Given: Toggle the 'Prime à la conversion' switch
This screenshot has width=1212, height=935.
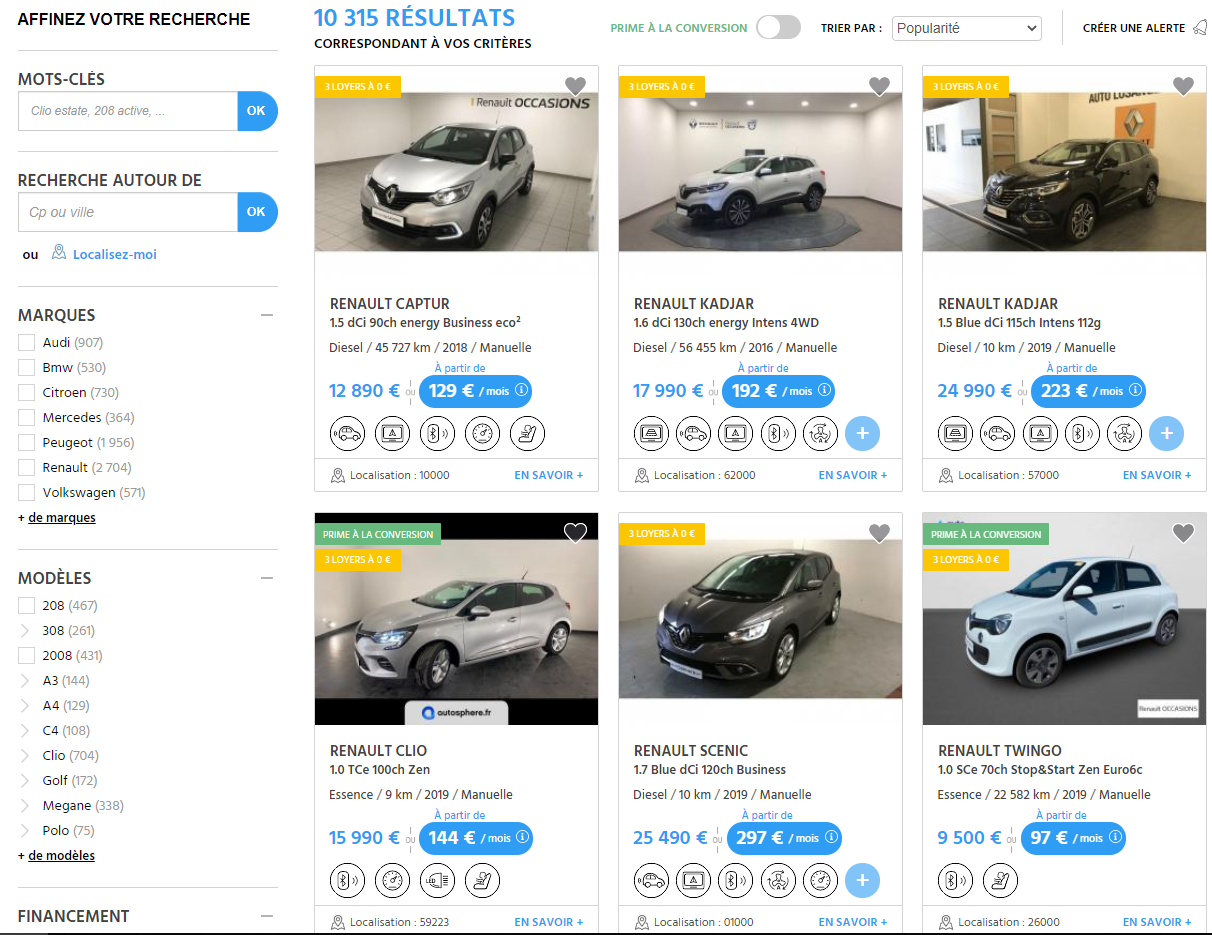Looking at the screenshot, I should pos(778,28).
